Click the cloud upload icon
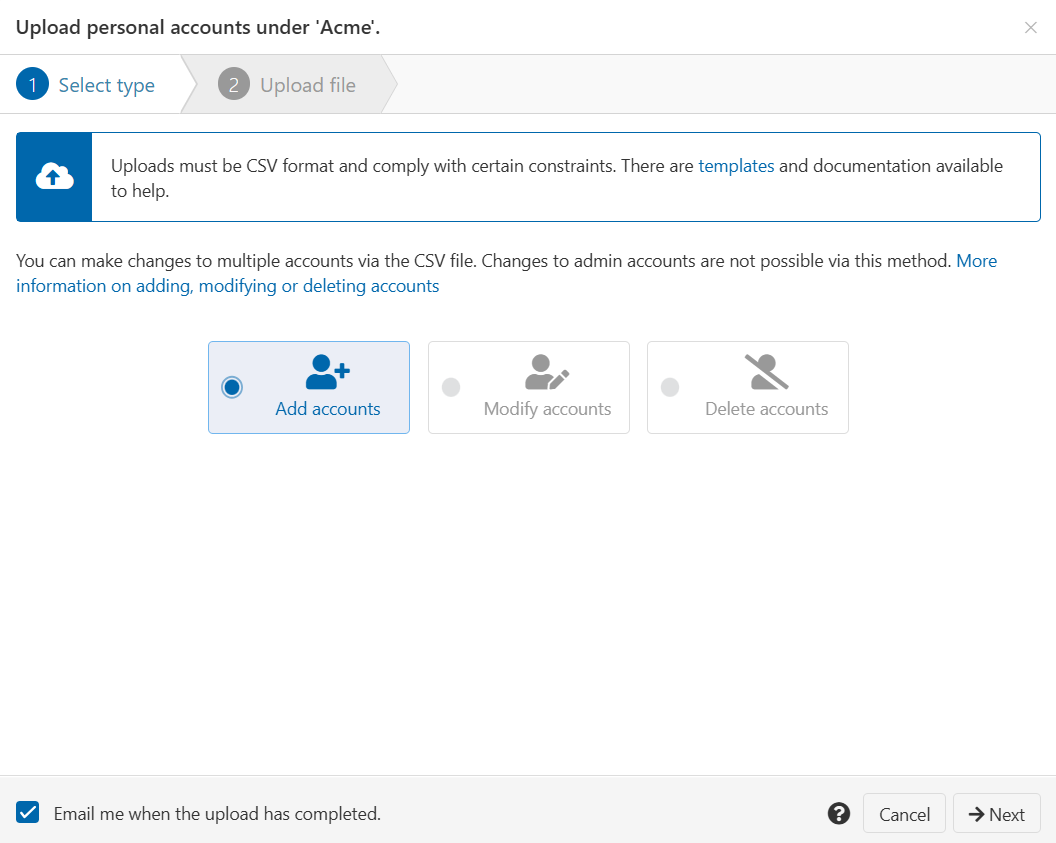 (54, 177)
